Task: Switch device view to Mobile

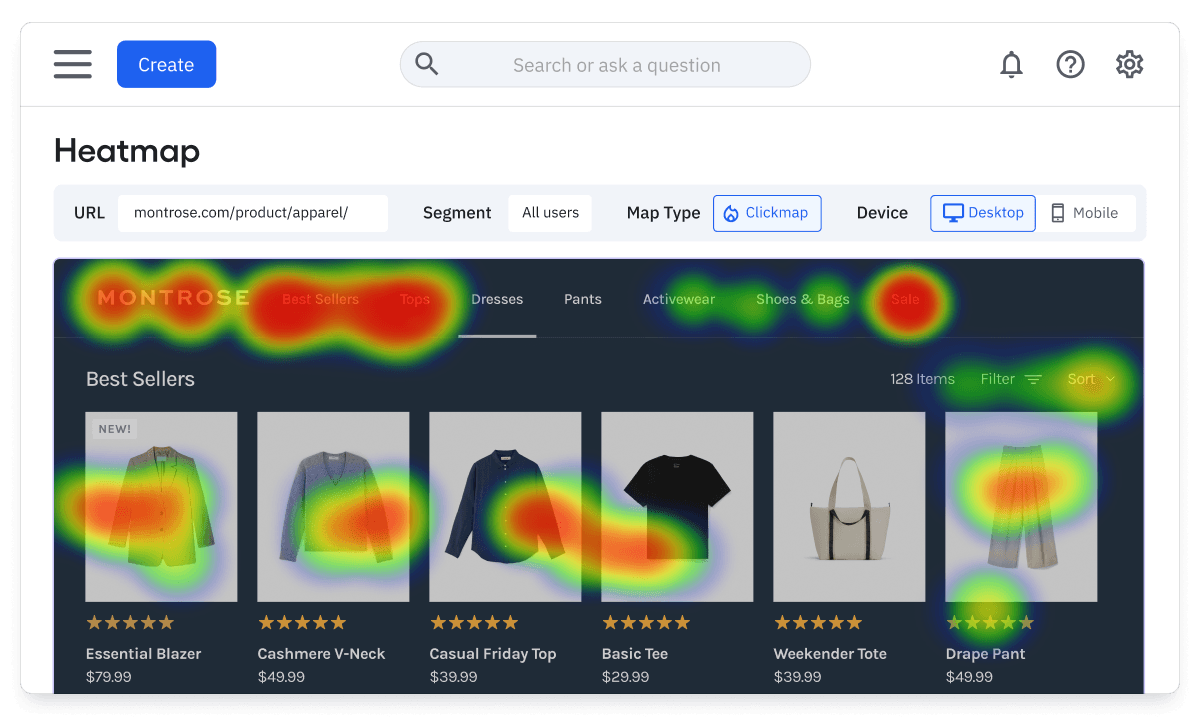Action: [x=1084, y=213]
